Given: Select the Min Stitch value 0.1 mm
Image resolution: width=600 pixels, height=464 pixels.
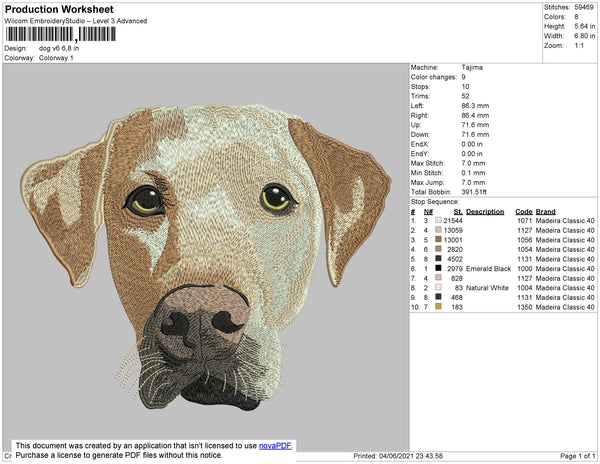Looking at the screenshot, I should [473, 173].
